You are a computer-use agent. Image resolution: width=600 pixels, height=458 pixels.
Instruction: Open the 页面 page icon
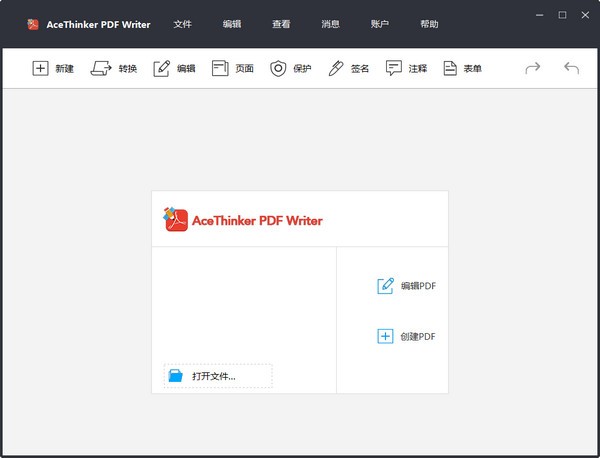pyautogui.click(x=220, y=68)
